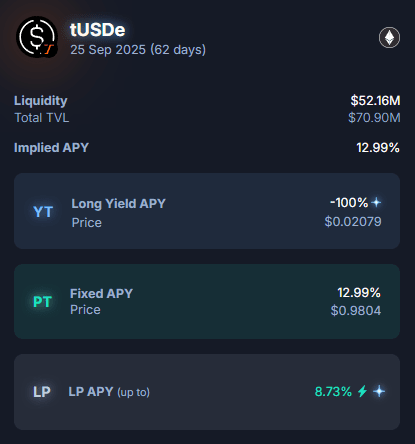Click the $70.90M Total TVL value
Viewport: 415px width, 444px height.
pyautogui.click(x=374, y=118)
